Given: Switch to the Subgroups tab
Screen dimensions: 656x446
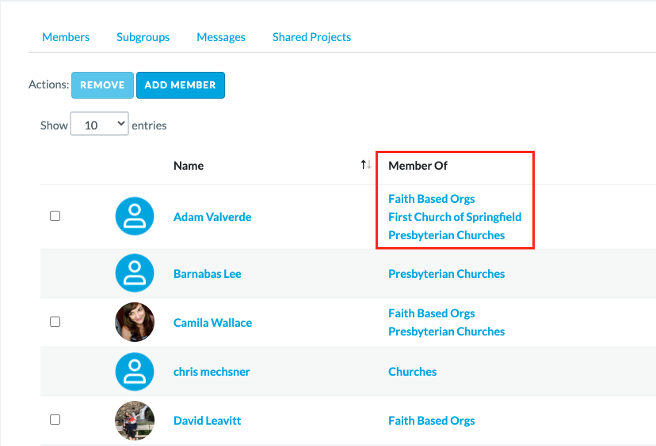Looking at the screenshot, I should pyautogui.click(x=143, y=37).
